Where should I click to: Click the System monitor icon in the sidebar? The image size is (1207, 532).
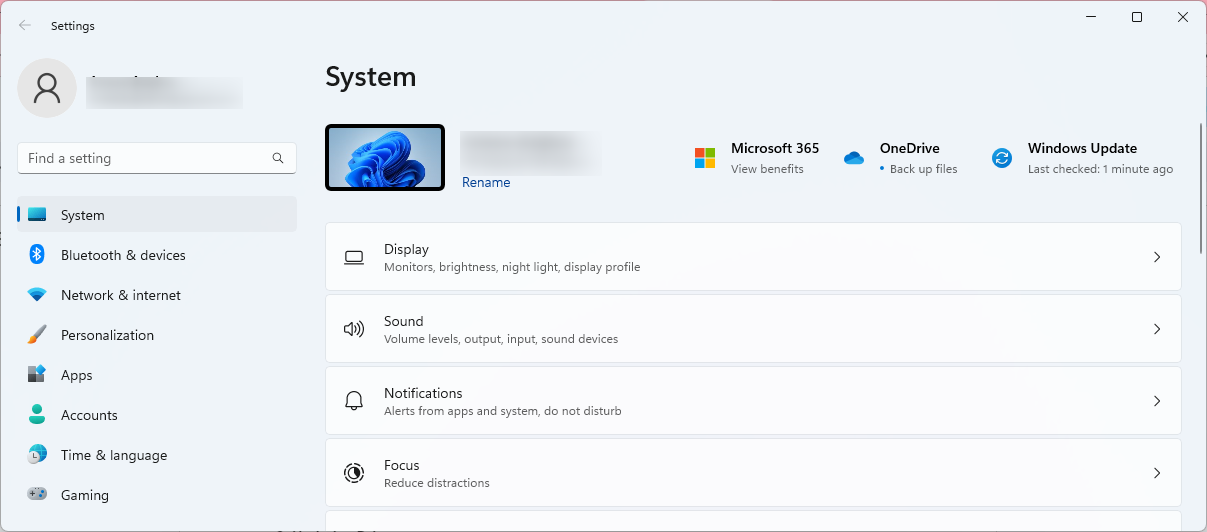click(x=37, y=215)
